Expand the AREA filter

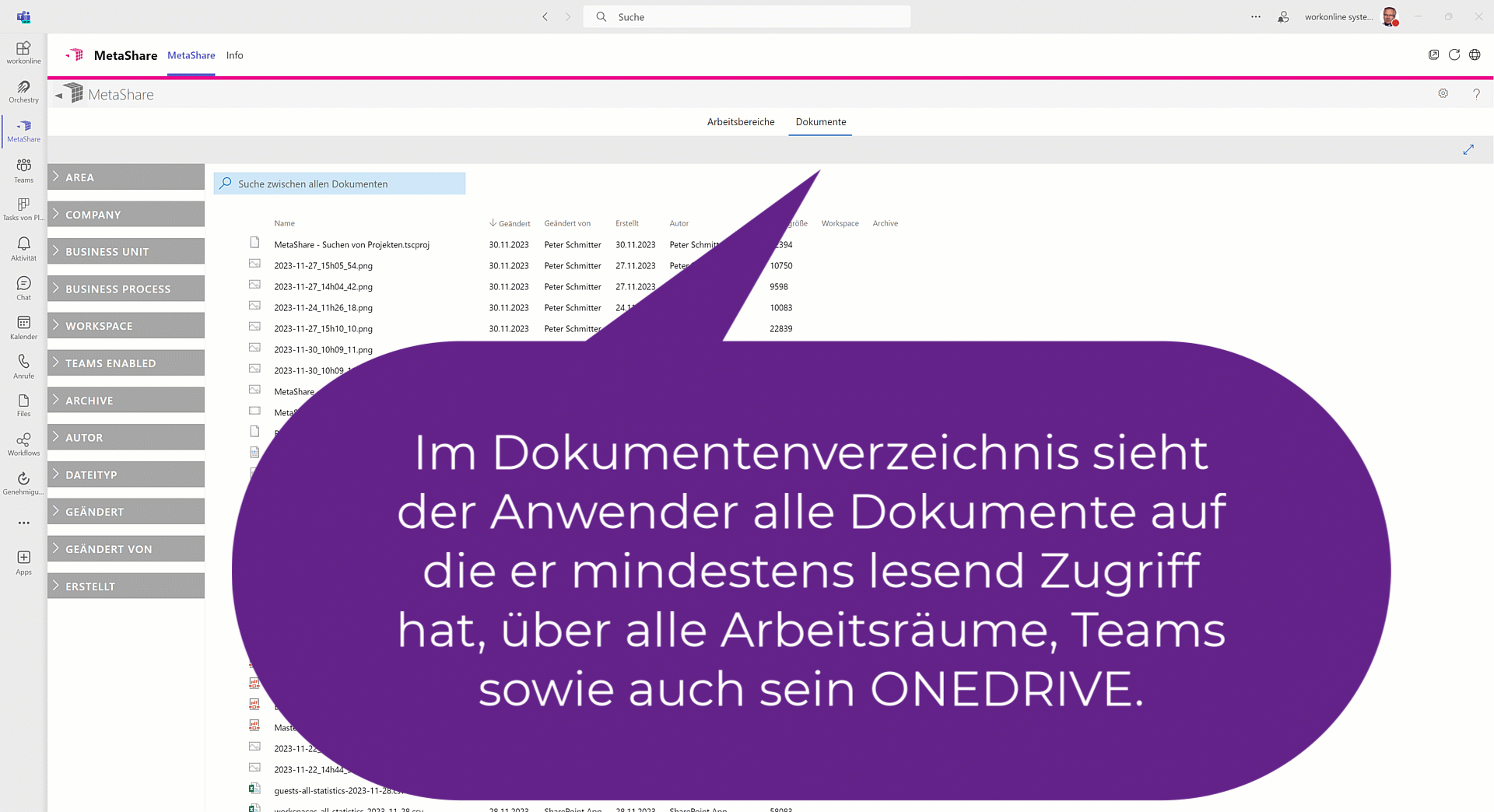[126, 177]
